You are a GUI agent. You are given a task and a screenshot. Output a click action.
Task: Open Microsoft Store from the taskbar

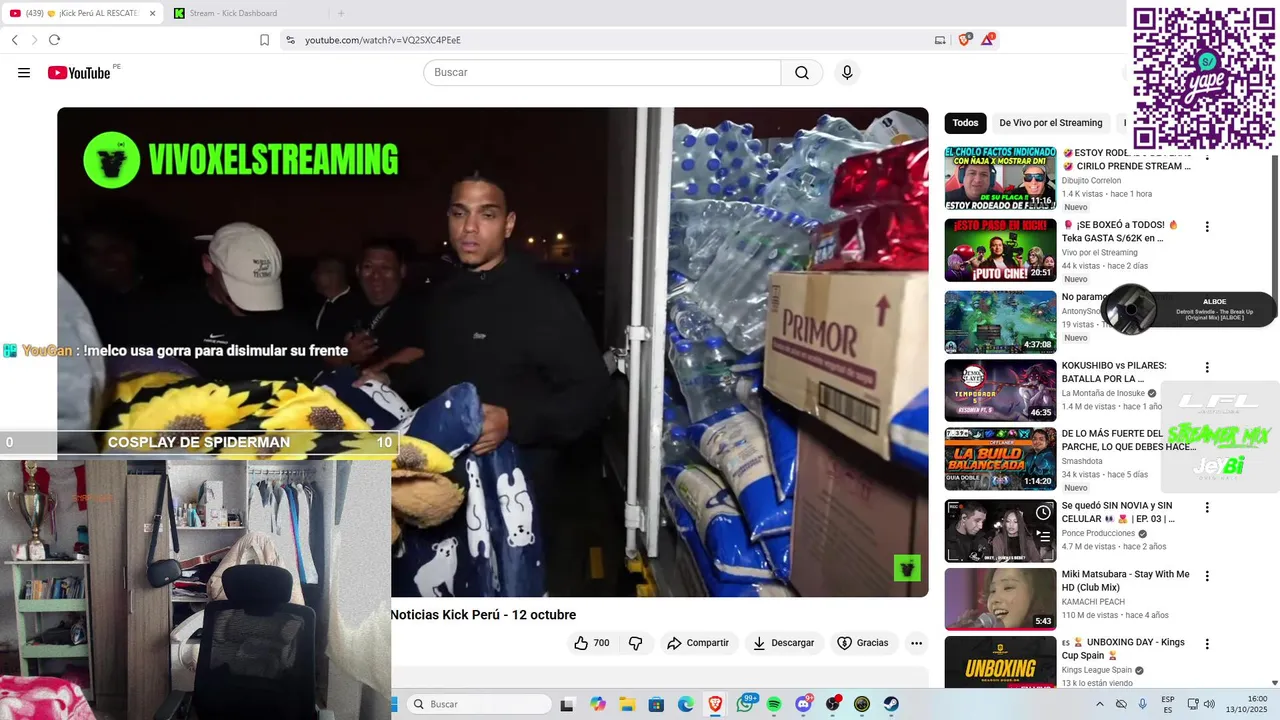[x=656, y=704]
